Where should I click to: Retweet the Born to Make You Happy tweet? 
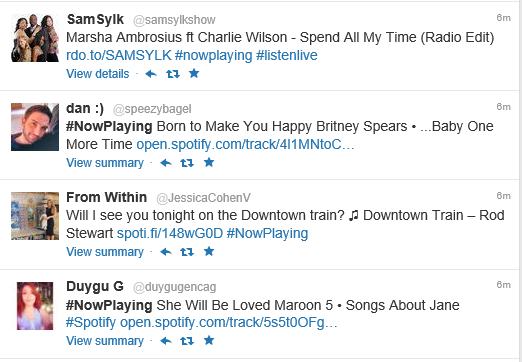point(187,163)
